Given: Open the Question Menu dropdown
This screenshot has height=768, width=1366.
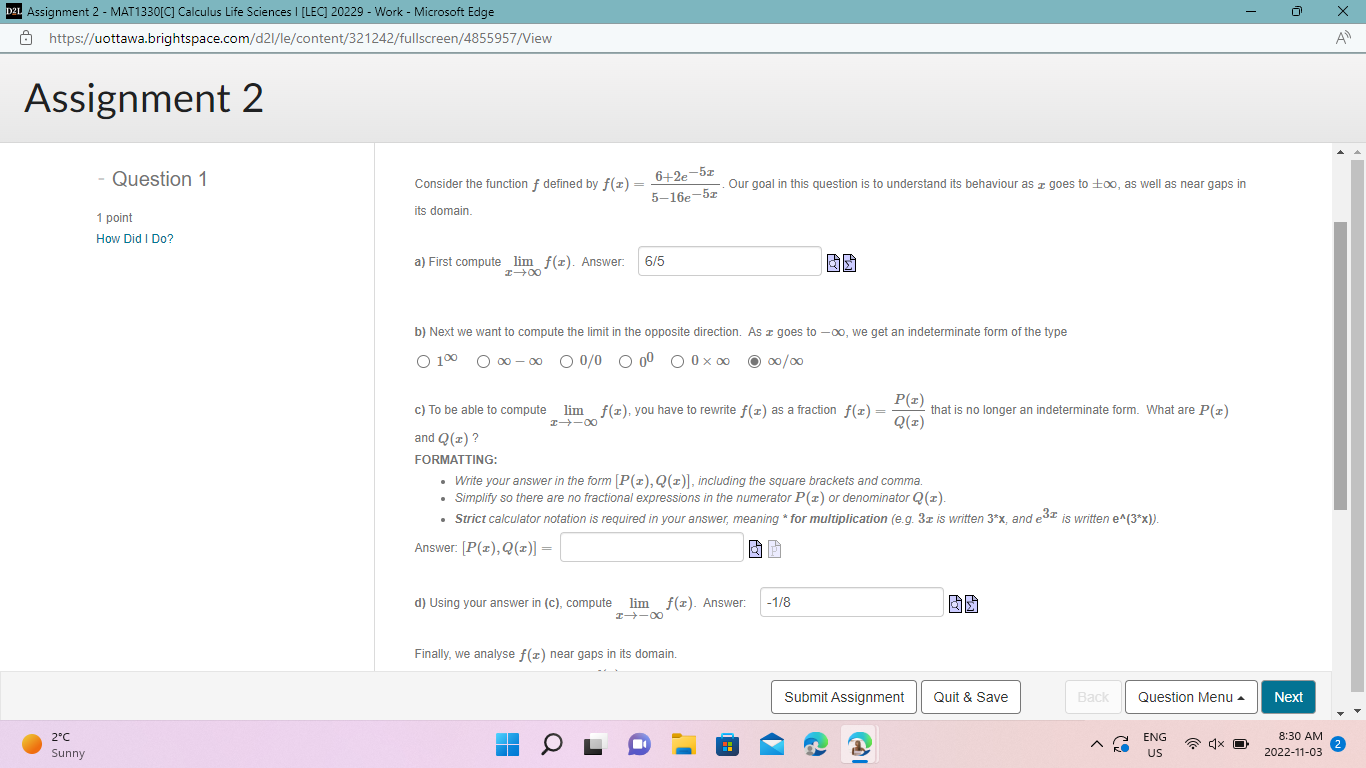Looking at the screenshot, I should coord(1191,697).
